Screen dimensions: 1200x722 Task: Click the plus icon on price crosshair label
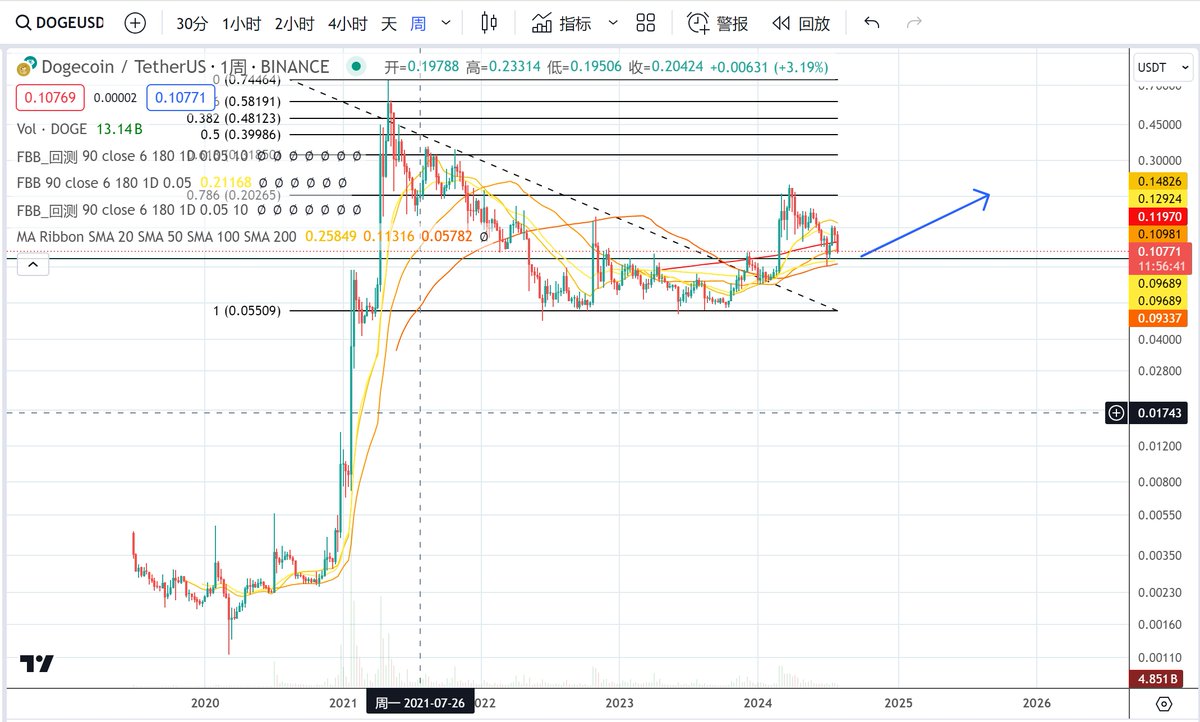(1117, 412)
